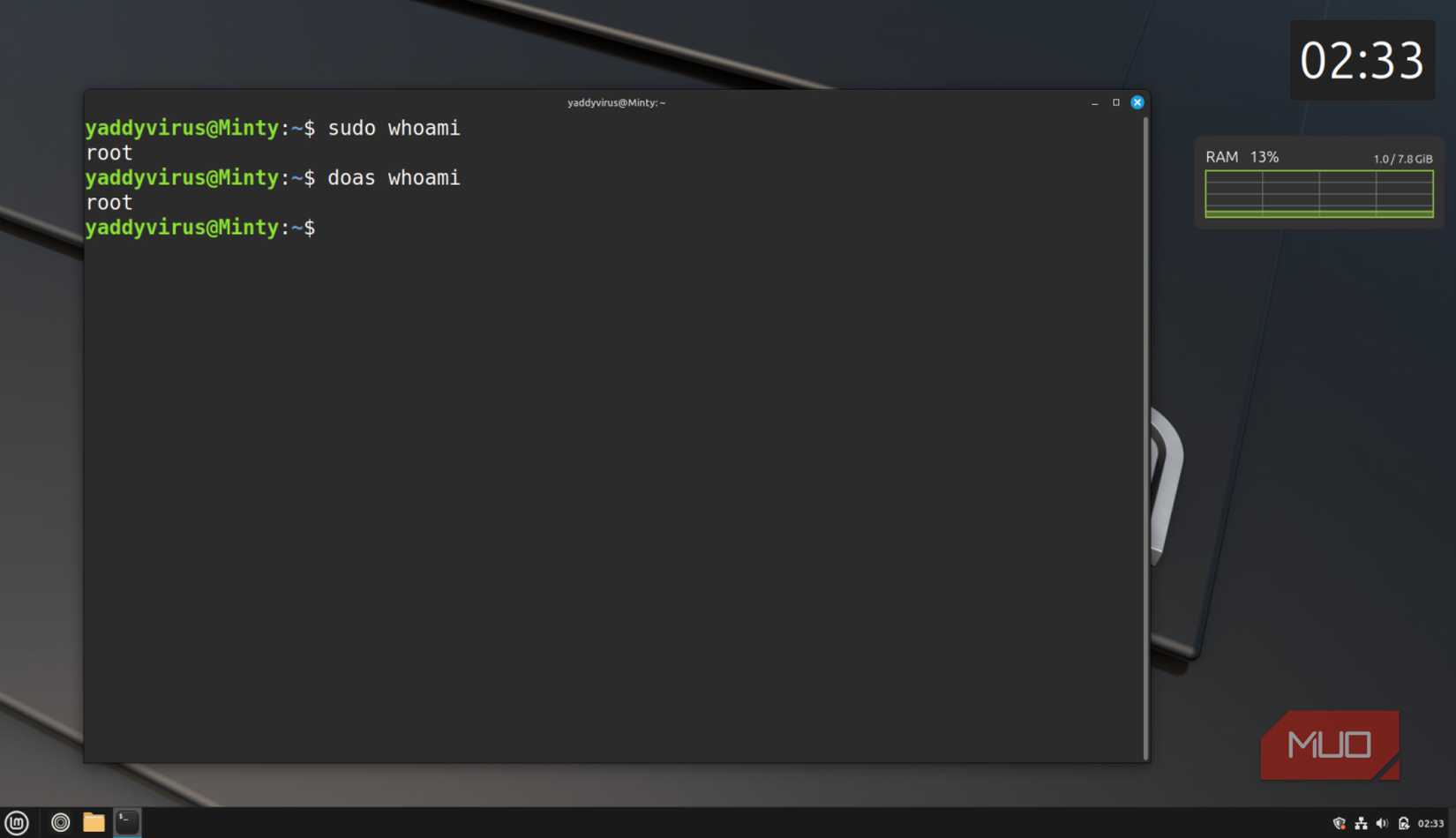The height and width of the screenshot is (838, 1456).
Task: Select the Terminal window button in the panel
Action: pos(127,822)
